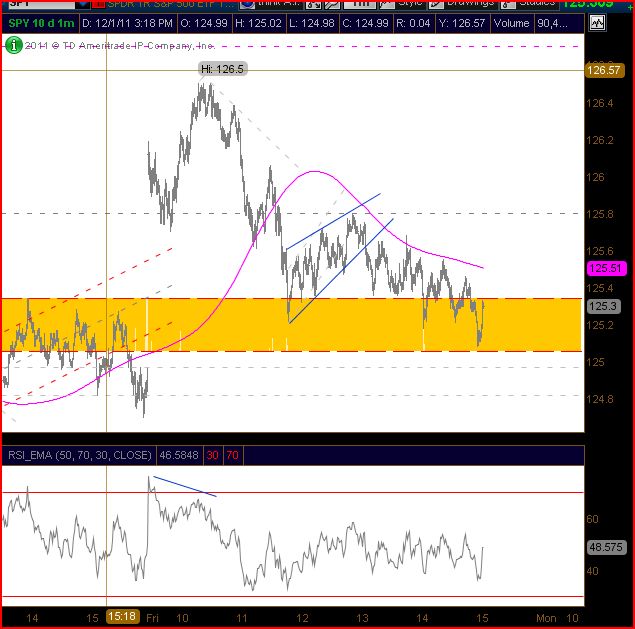
Task: Open the chart mode icon beside Volume readout
Action: tap(597, 23)
